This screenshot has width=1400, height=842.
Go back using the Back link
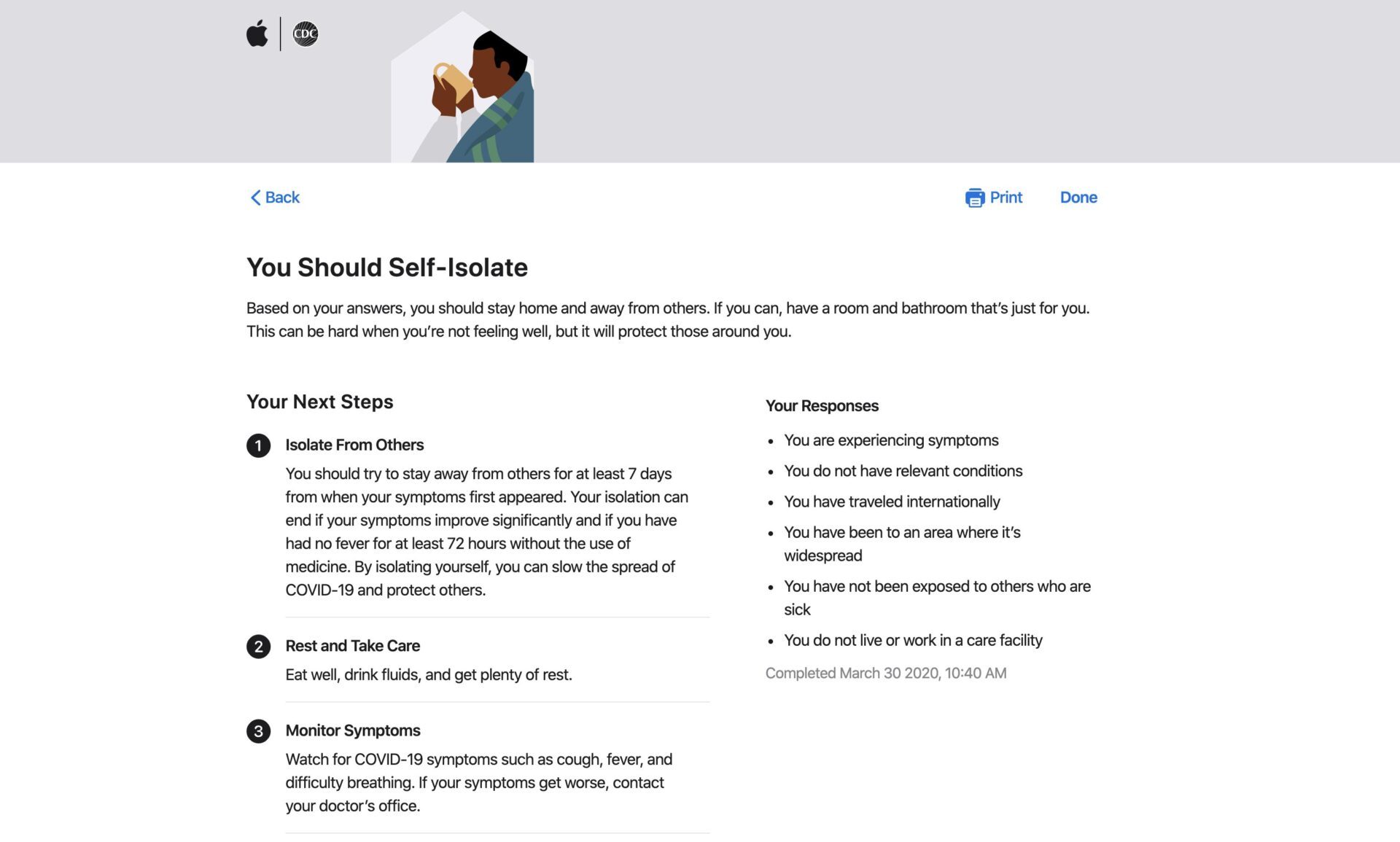coord(275,198)
